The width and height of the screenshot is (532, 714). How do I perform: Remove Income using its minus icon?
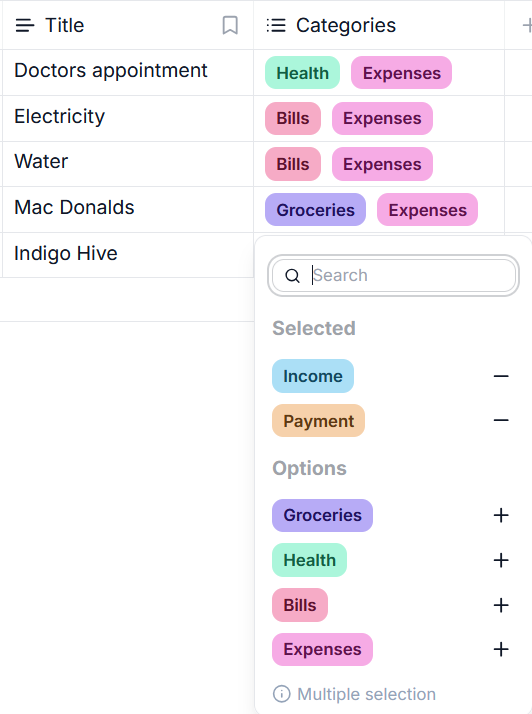click(501, 376)
